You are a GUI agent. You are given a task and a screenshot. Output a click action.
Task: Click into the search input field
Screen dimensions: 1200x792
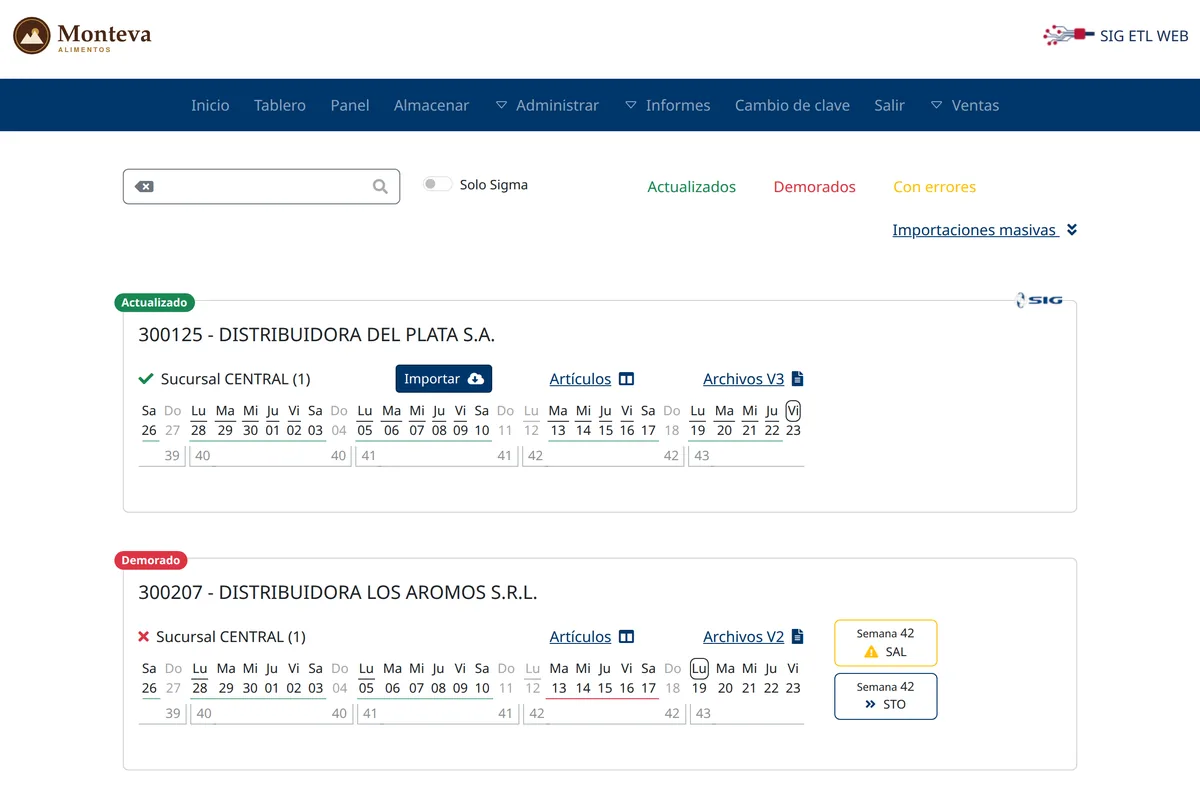(262, 186)
